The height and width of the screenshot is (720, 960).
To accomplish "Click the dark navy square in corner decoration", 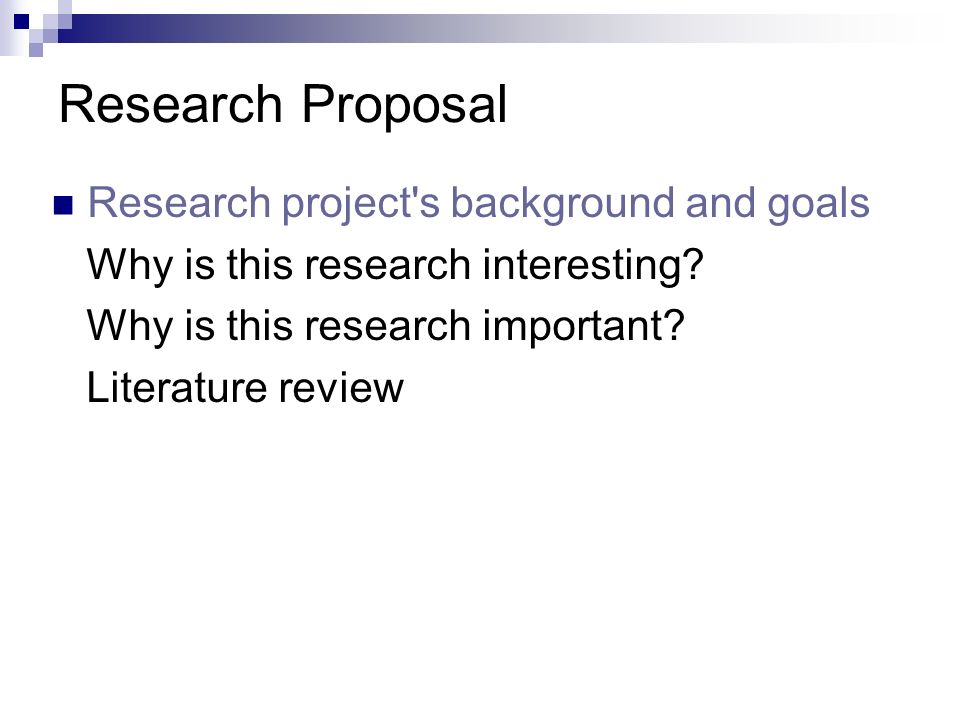I will click(21, 21).
